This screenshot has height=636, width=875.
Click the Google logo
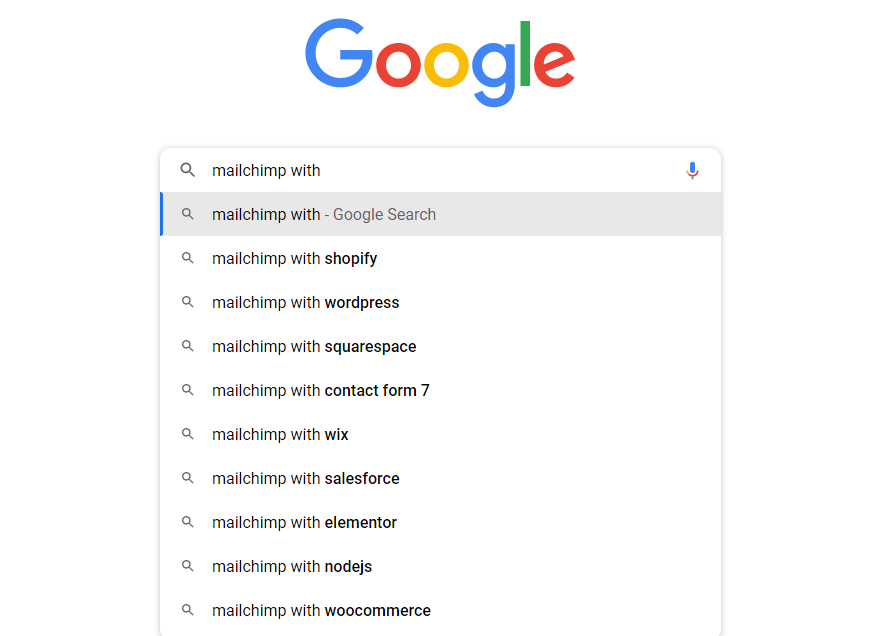pyautogui.click(x=440, y=60)
